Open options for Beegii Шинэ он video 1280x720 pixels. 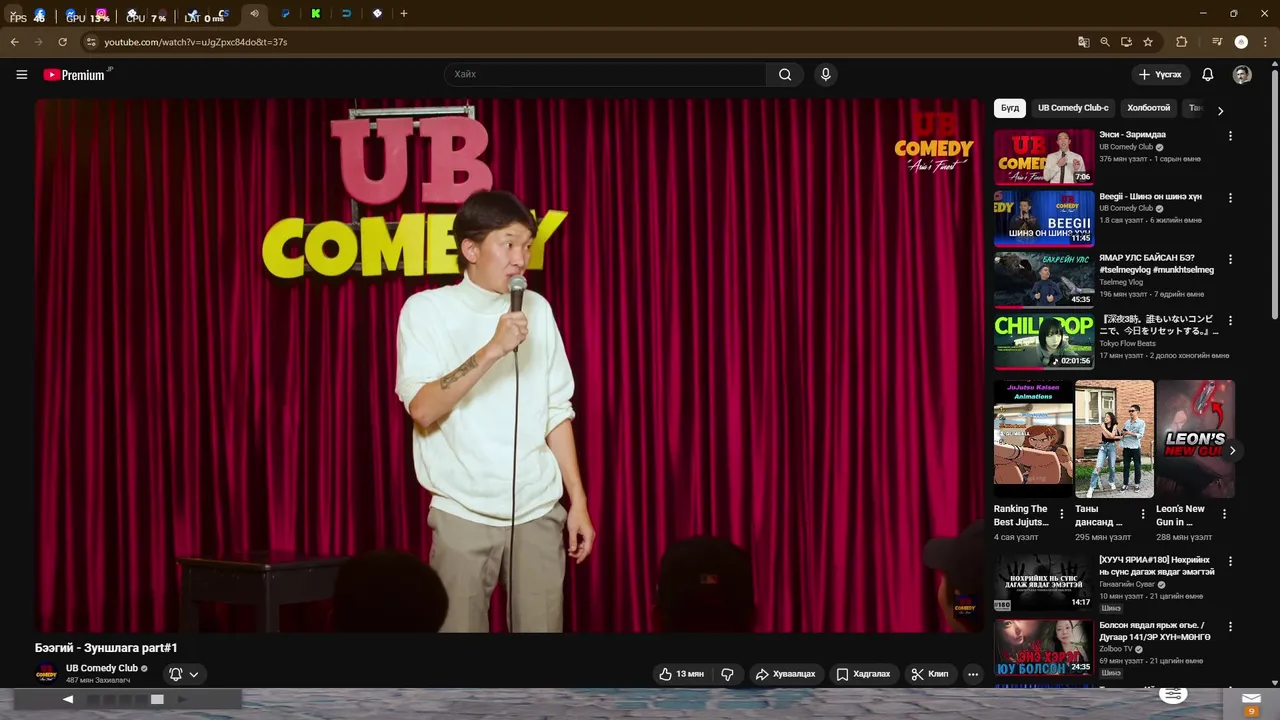1230,198
